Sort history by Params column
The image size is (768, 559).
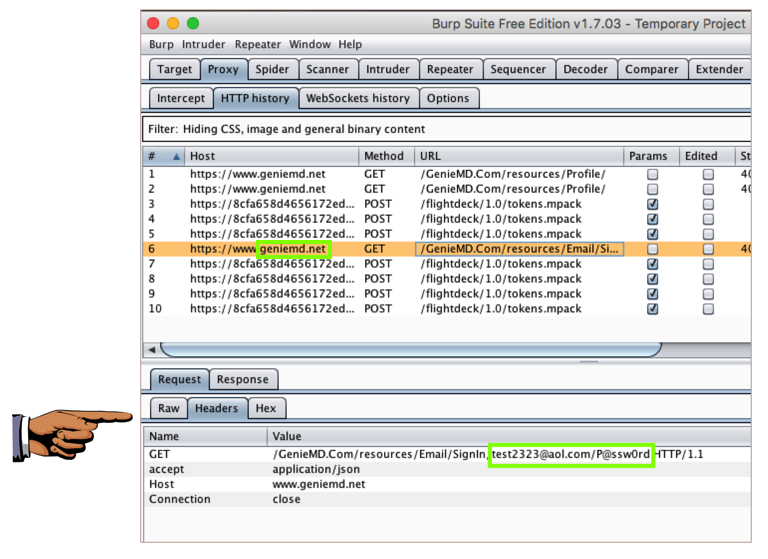[651, 156]
